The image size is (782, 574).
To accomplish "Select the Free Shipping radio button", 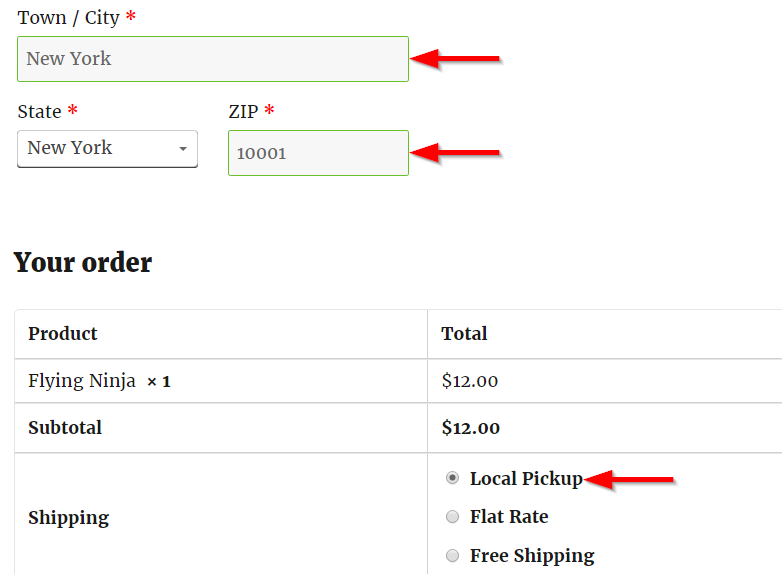I will 452,556.
